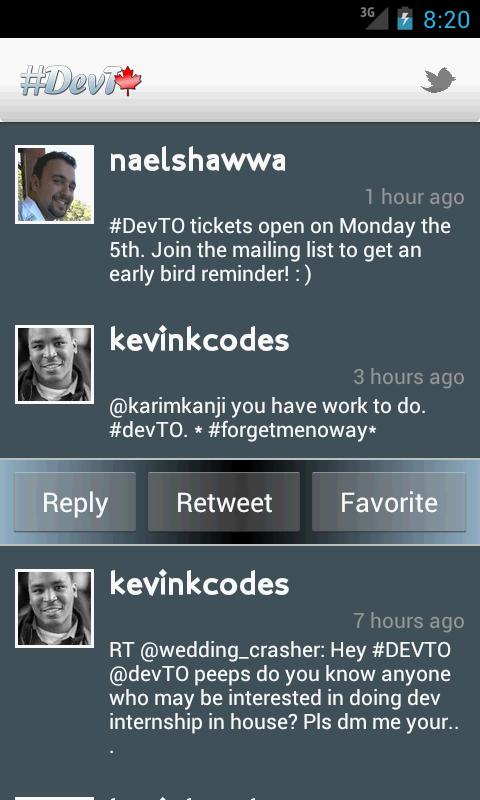Tap the #DevTO maple leaf logo
The width and height of the screenshot is (480, 800).
click(x=81, y=81)
